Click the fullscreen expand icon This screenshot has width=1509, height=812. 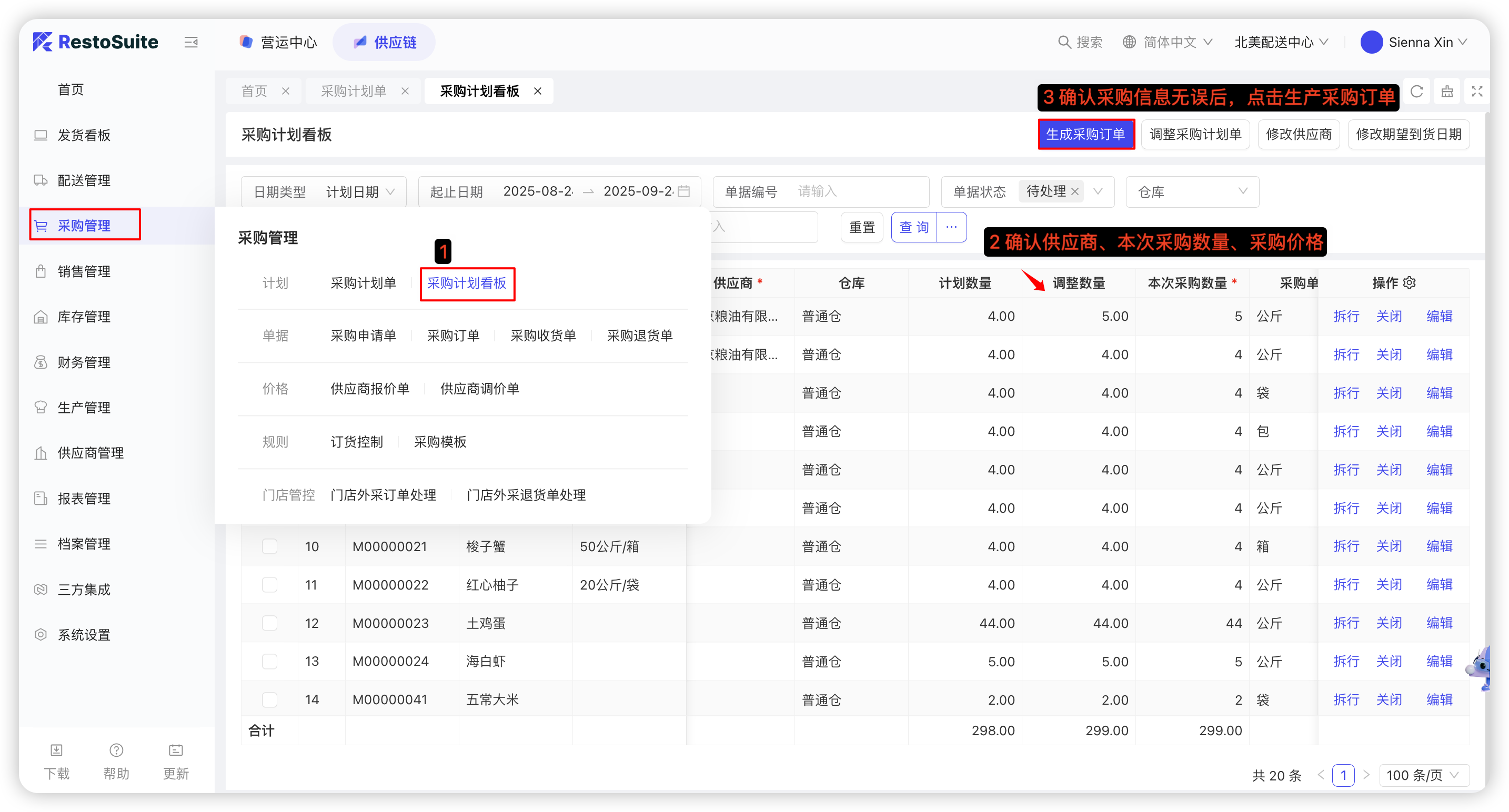[1477, 92]
